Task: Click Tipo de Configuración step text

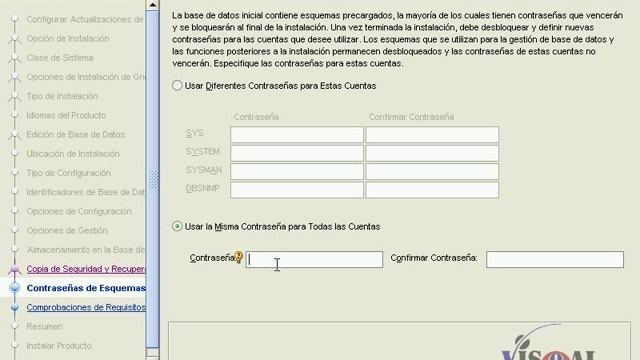Action: coord(69,173)
